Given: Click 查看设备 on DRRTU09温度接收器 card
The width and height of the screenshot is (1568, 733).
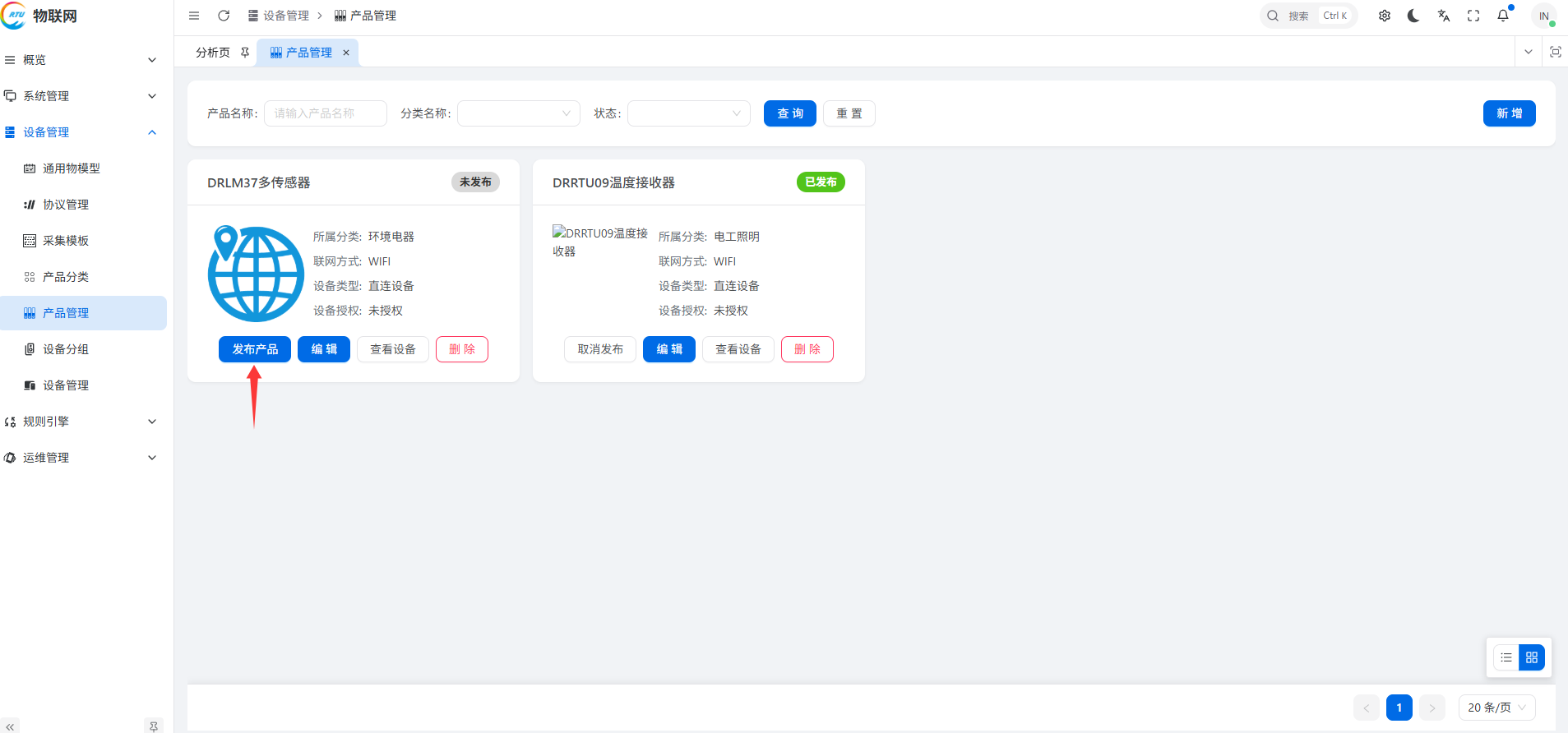Looking at the screenshot, I should pos(738,349).
